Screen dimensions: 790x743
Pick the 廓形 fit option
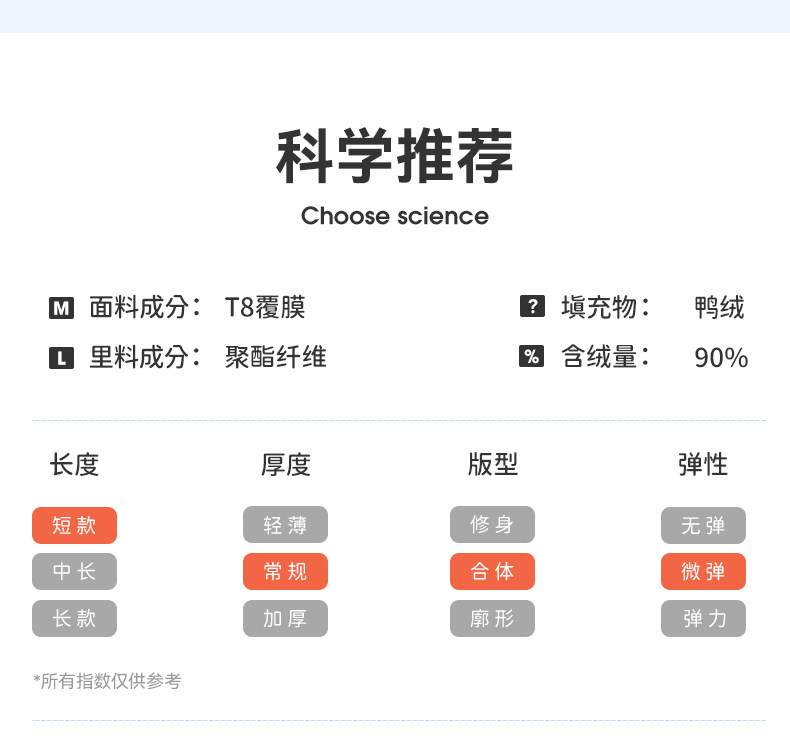pos(492,618)
